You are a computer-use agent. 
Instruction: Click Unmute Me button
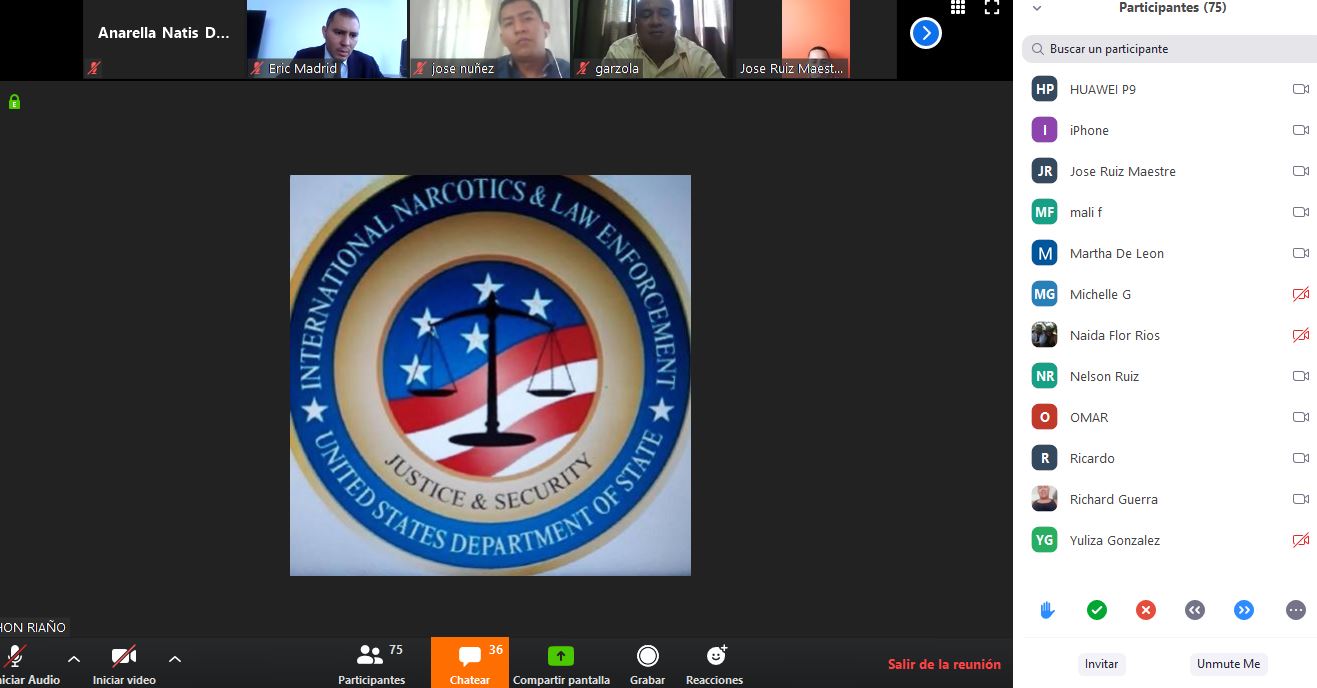tap(1229, 664)
